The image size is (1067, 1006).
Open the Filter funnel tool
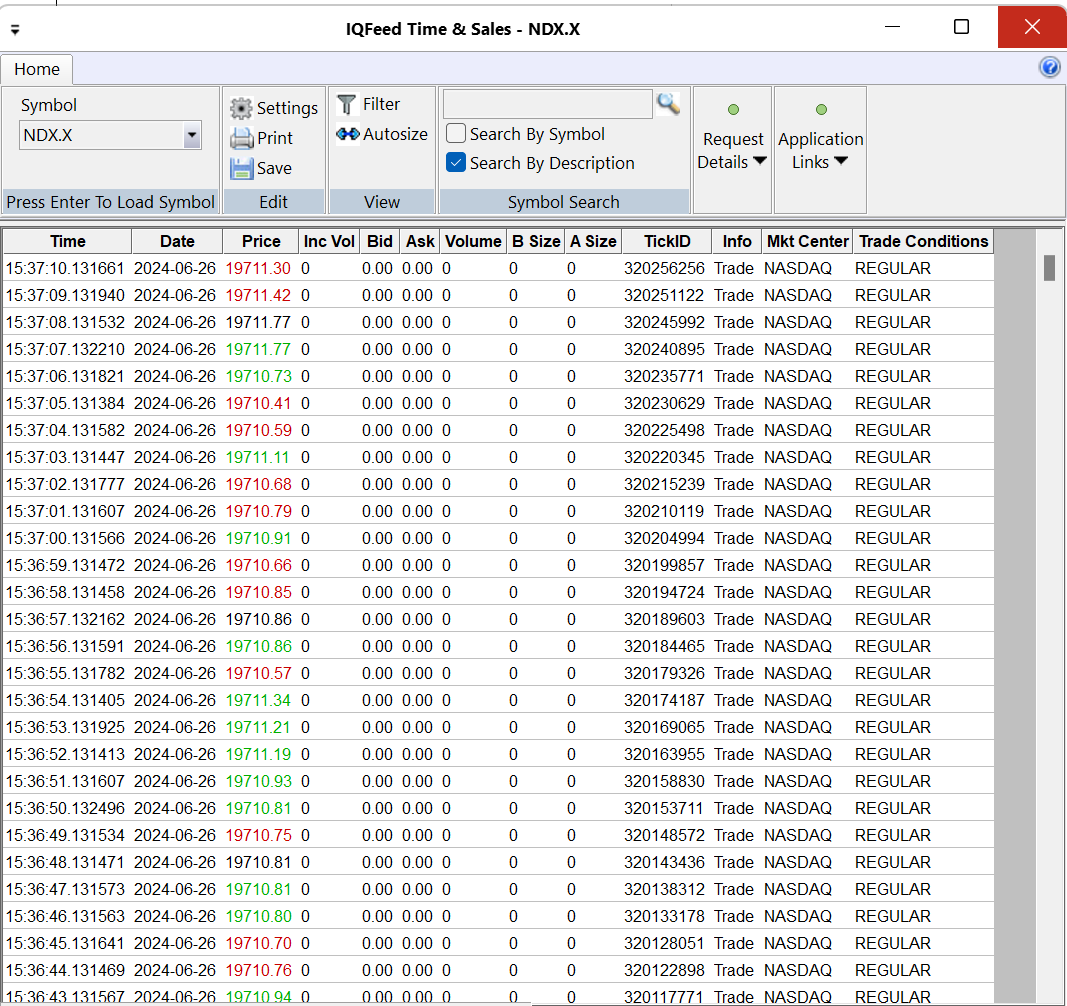point(347,104)
